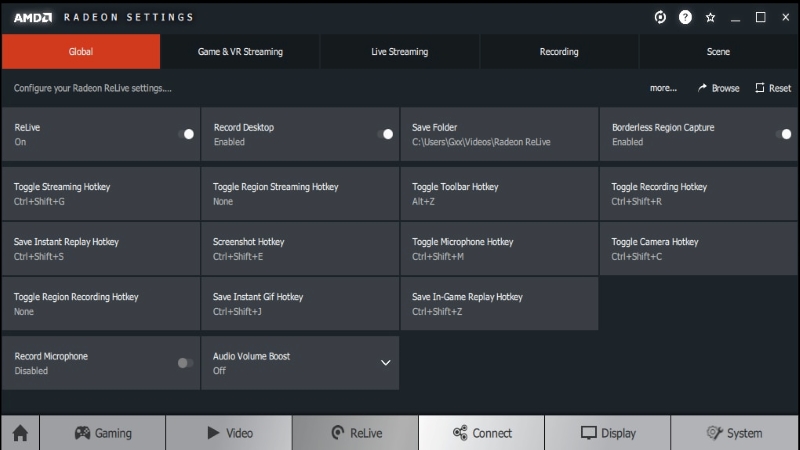Switch to the Recording tab
The height and width of the screenshot is (450, 800).
[559, 52]
